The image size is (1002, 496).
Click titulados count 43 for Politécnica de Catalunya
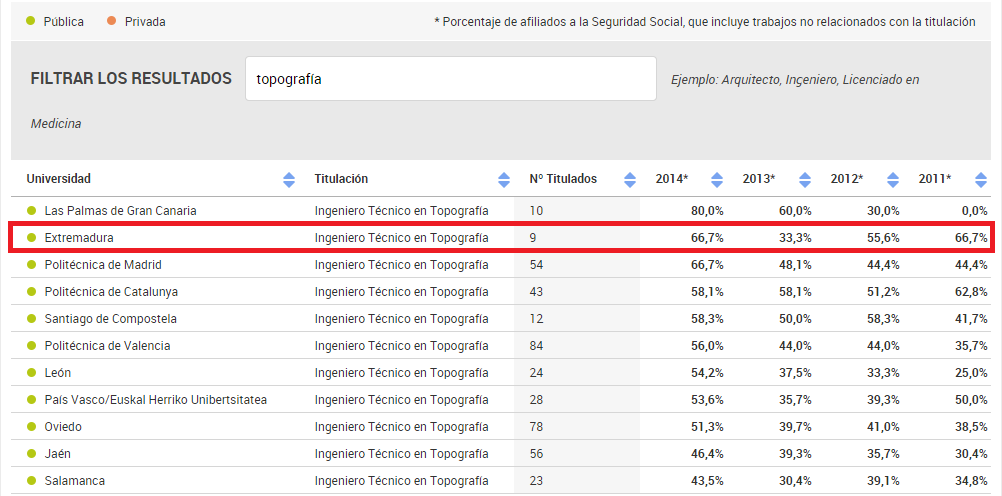click(x=536, y=291)
